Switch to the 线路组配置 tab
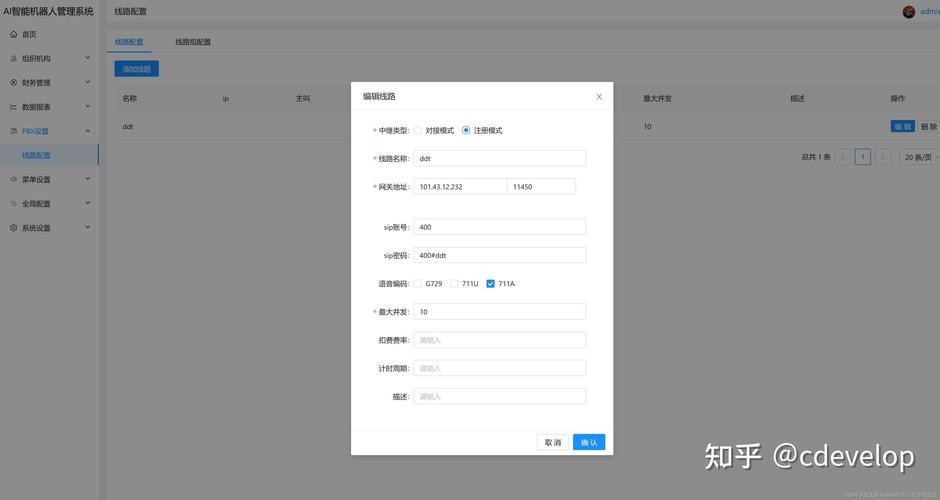The width and height of the screenshot is (940, 500). (x=193, y=42)
